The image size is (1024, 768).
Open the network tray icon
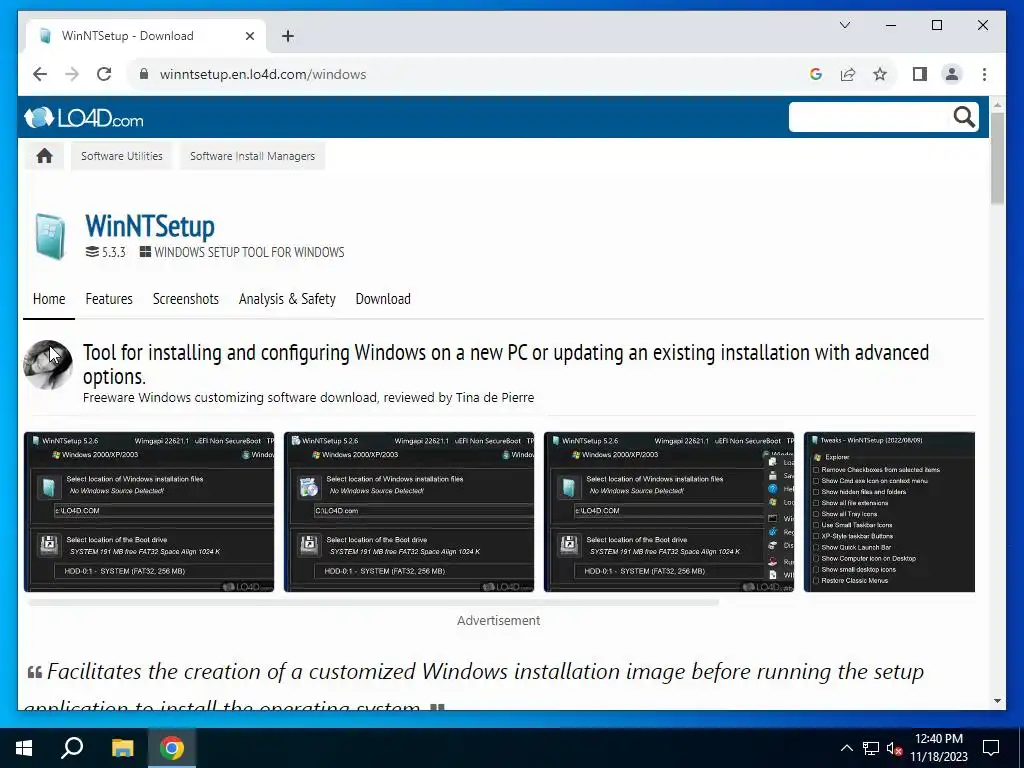tap(871, 748)
